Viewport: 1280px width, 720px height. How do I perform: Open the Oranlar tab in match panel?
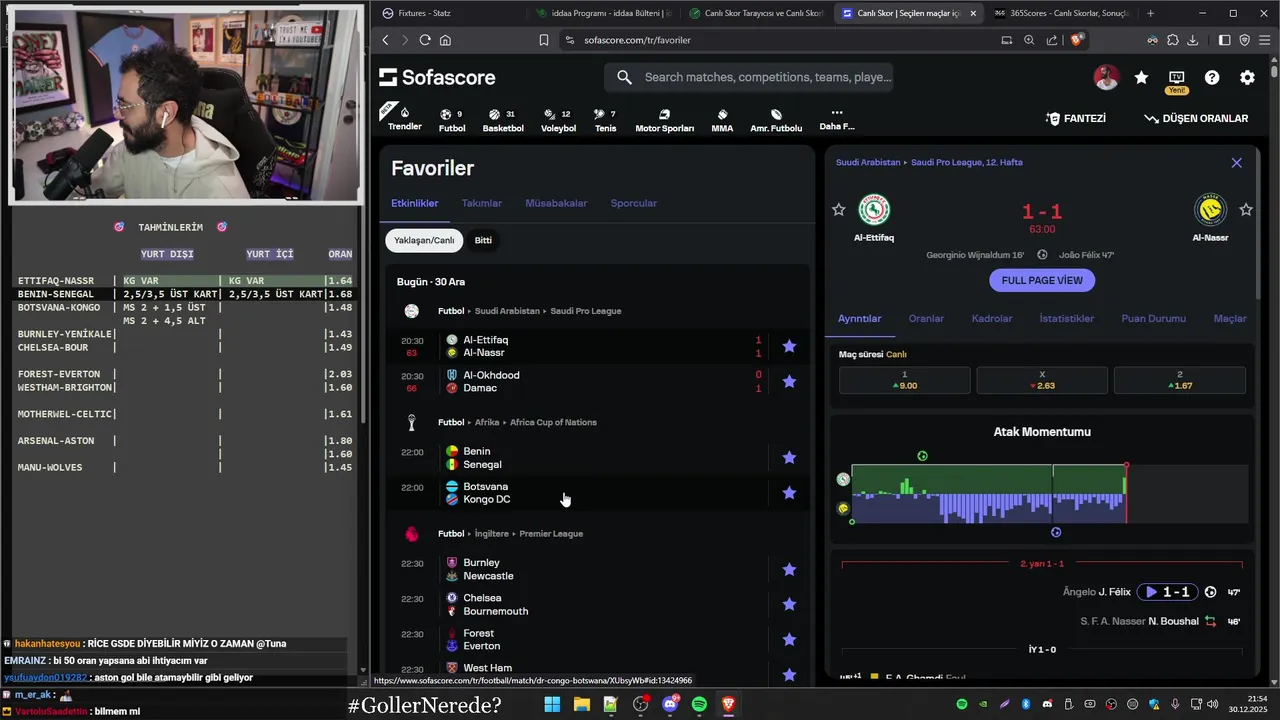pos(926,318)
